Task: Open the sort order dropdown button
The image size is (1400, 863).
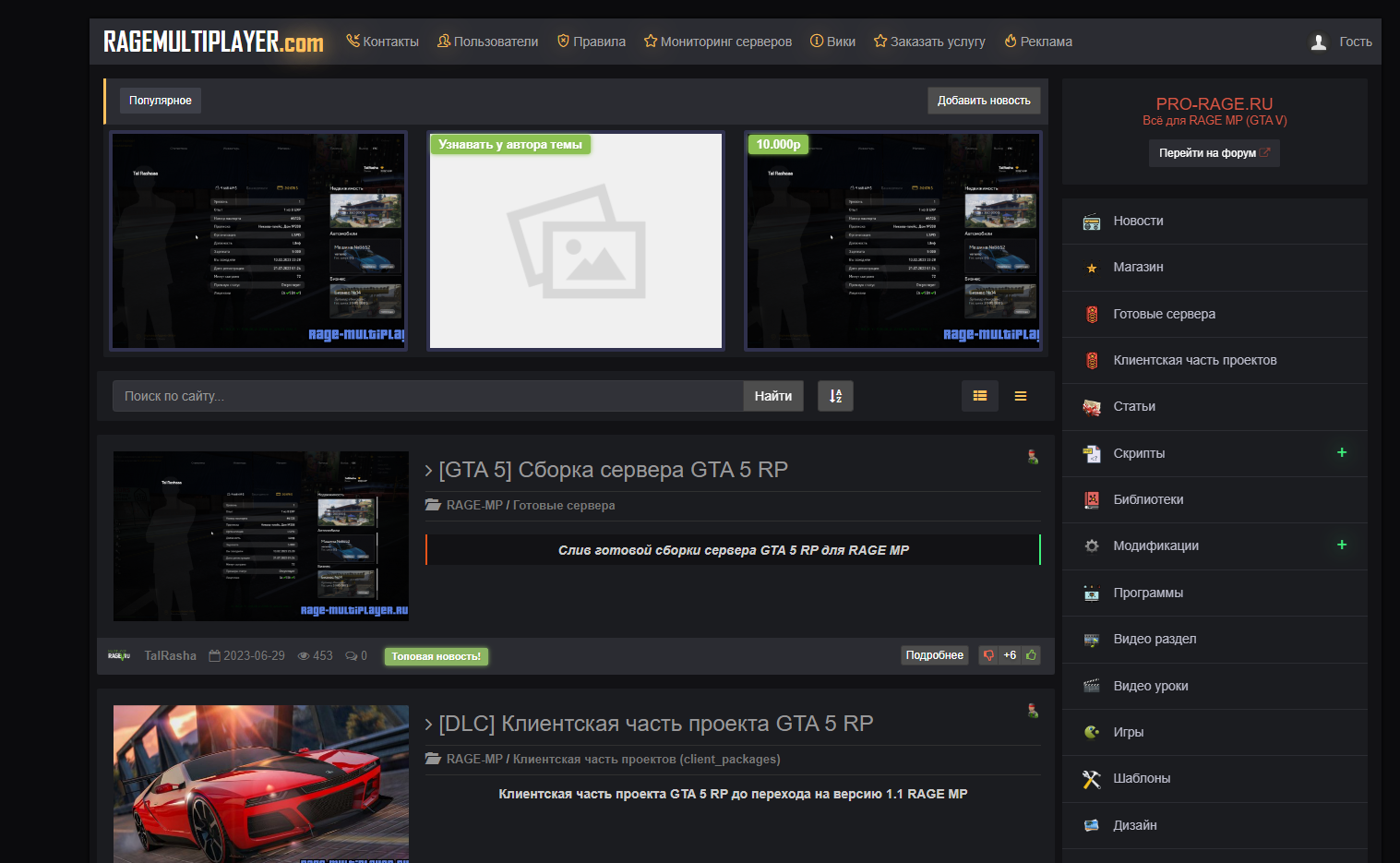Action: 835,396
